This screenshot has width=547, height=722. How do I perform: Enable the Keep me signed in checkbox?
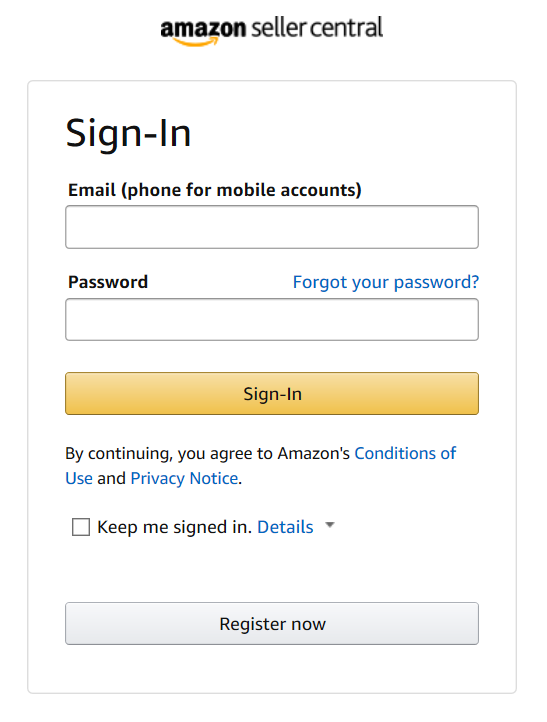[81, 527]
